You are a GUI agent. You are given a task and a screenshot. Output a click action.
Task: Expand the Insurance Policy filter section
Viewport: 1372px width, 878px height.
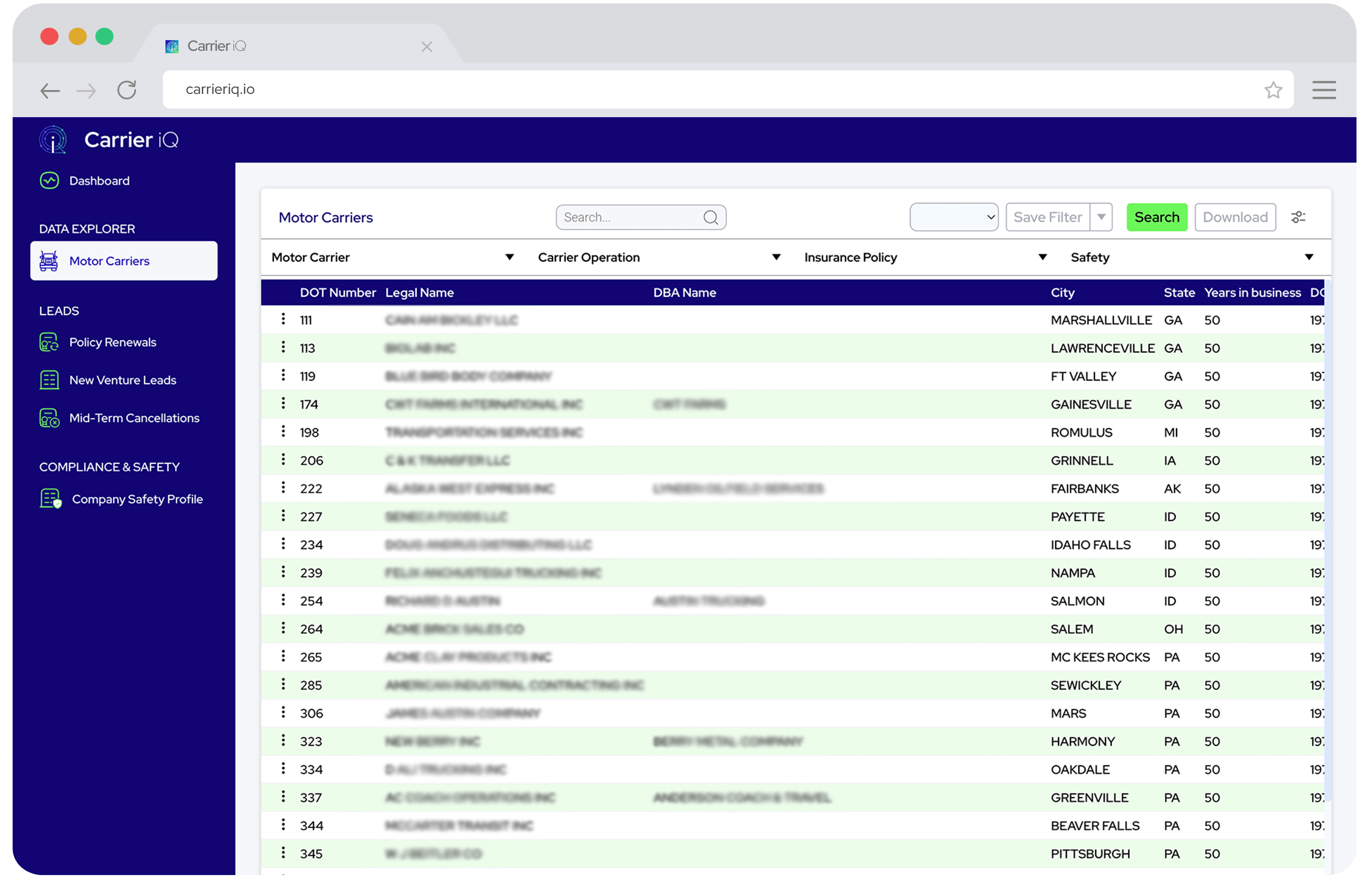point(1042,257)
